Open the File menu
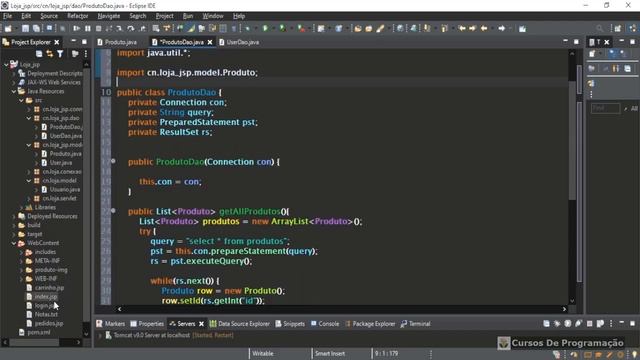 7,16
